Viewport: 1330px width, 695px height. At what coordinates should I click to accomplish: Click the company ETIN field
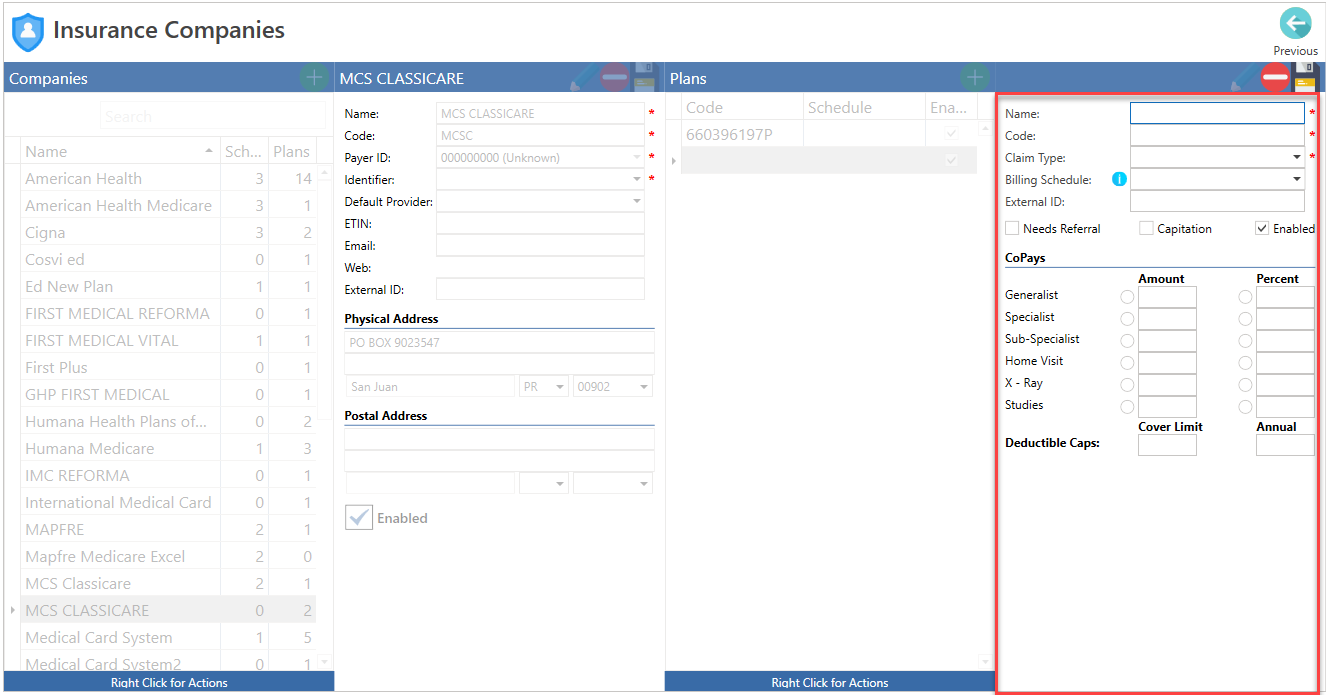pyautogui.click(x=540, y=224)
